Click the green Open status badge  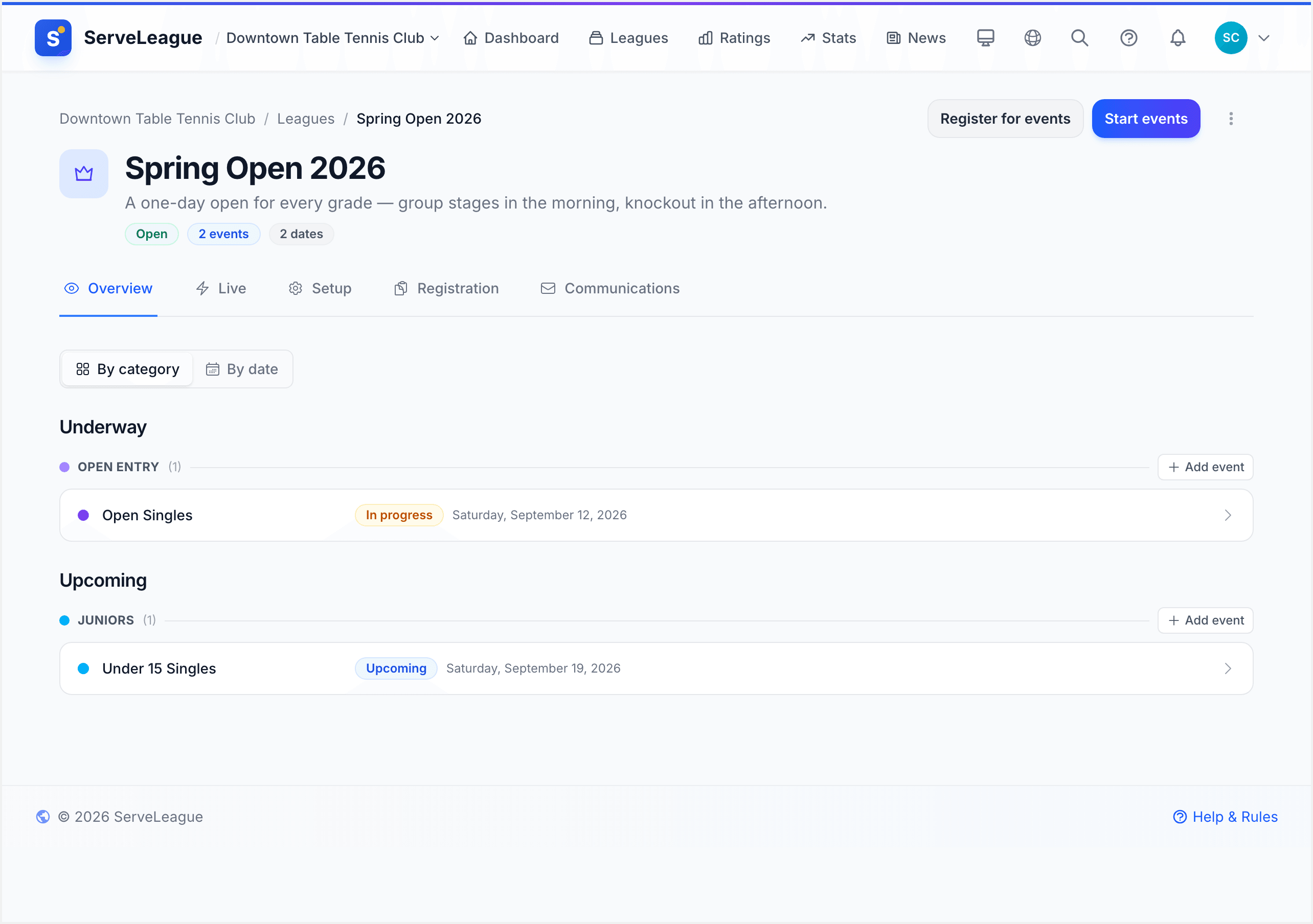(x=151, y=234)
